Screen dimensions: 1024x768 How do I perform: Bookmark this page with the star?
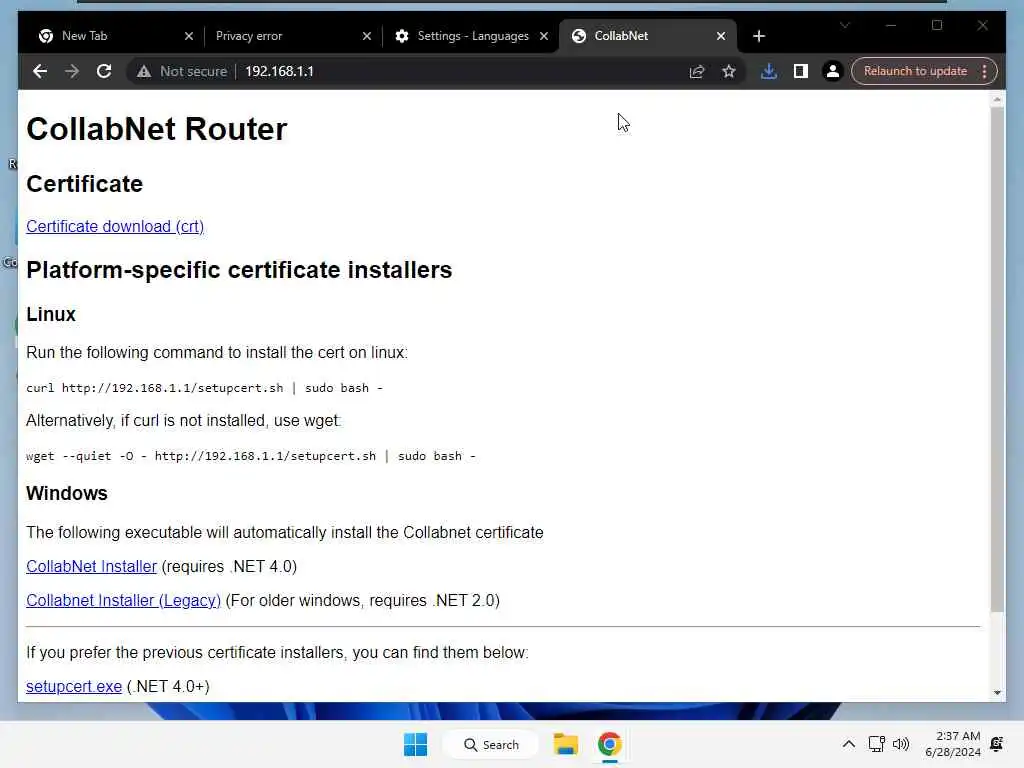point(729,71)
